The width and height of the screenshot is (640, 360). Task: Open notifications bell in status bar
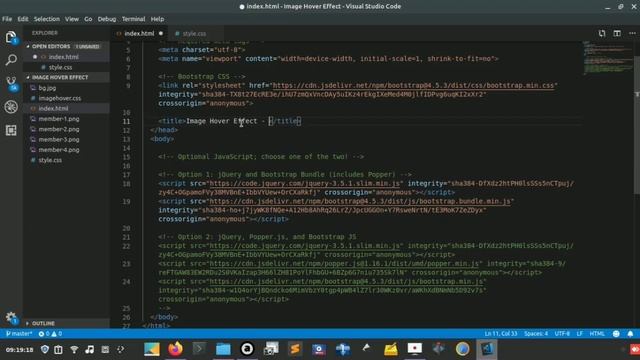point(631,334)
